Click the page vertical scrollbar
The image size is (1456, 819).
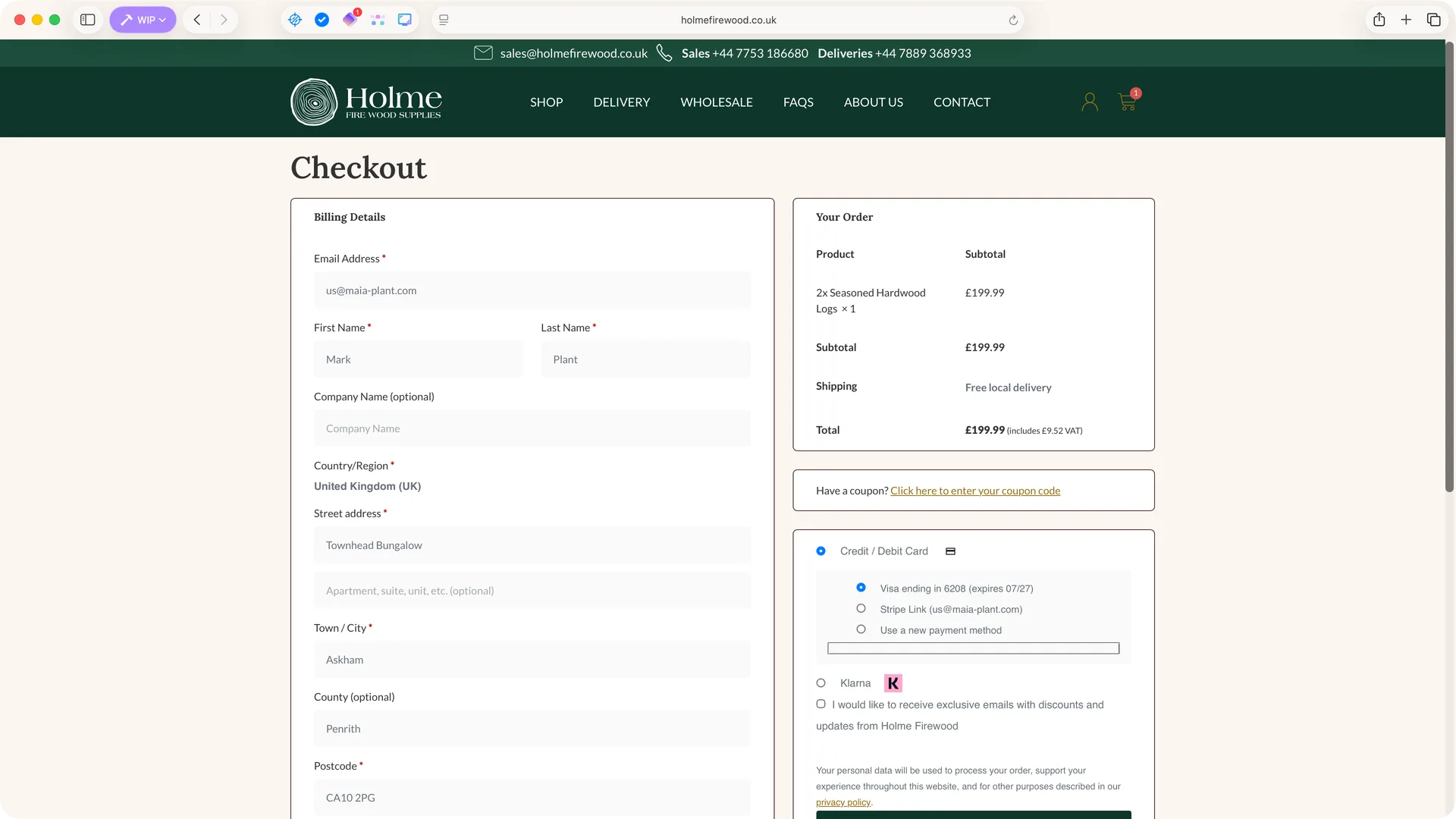pyautogui.click(x=1449, y=265)
